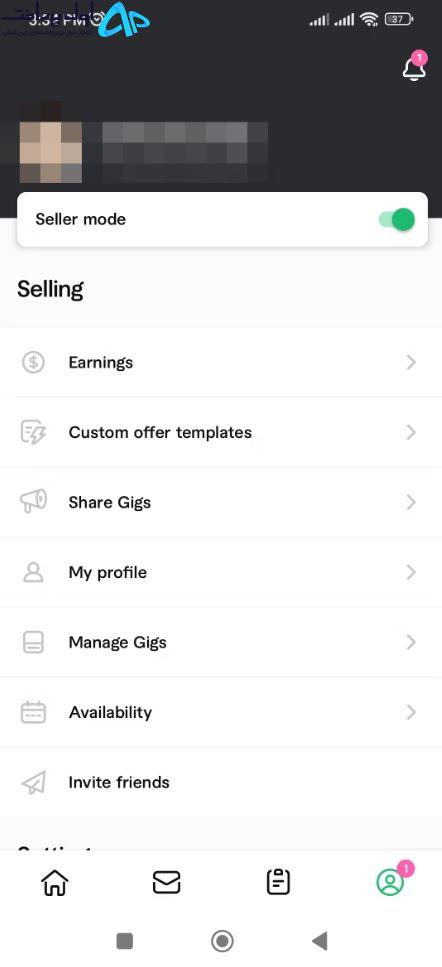
Task: Tap the Manage Gigs card icon
Action: point(33,642)
